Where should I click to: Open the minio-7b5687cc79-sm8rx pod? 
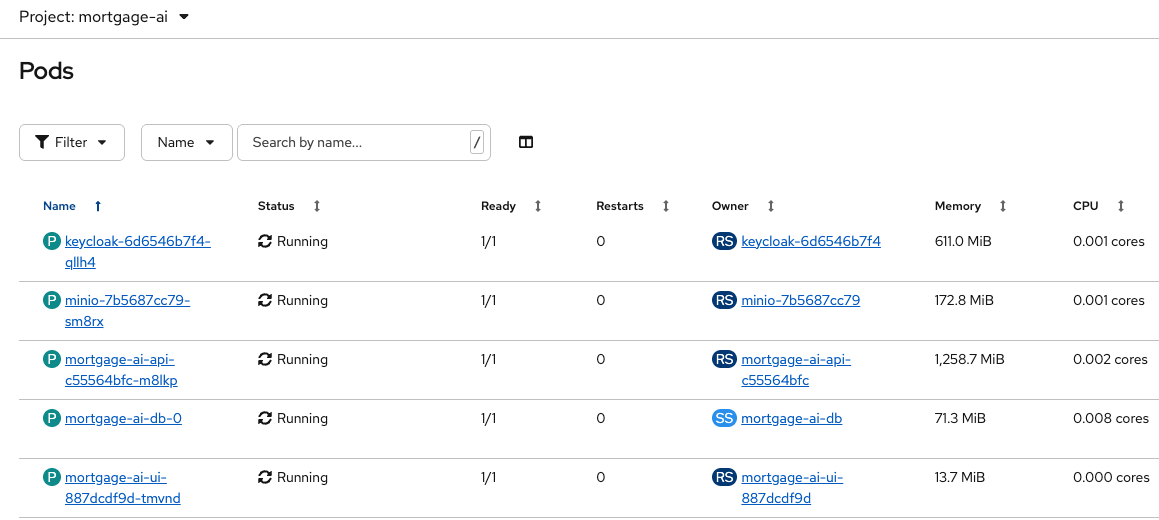click(x=127, y=300)
